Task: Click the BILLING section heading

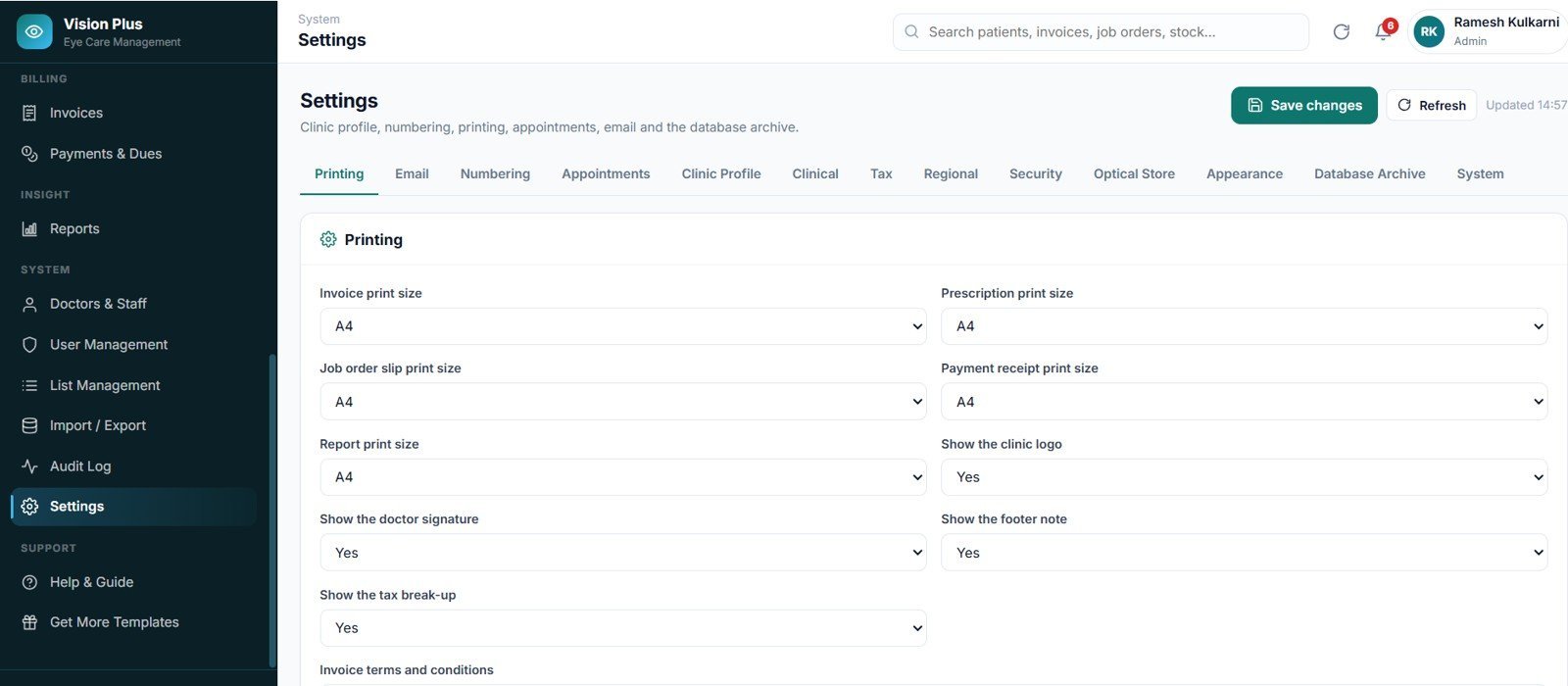Action: pos(44,79)
